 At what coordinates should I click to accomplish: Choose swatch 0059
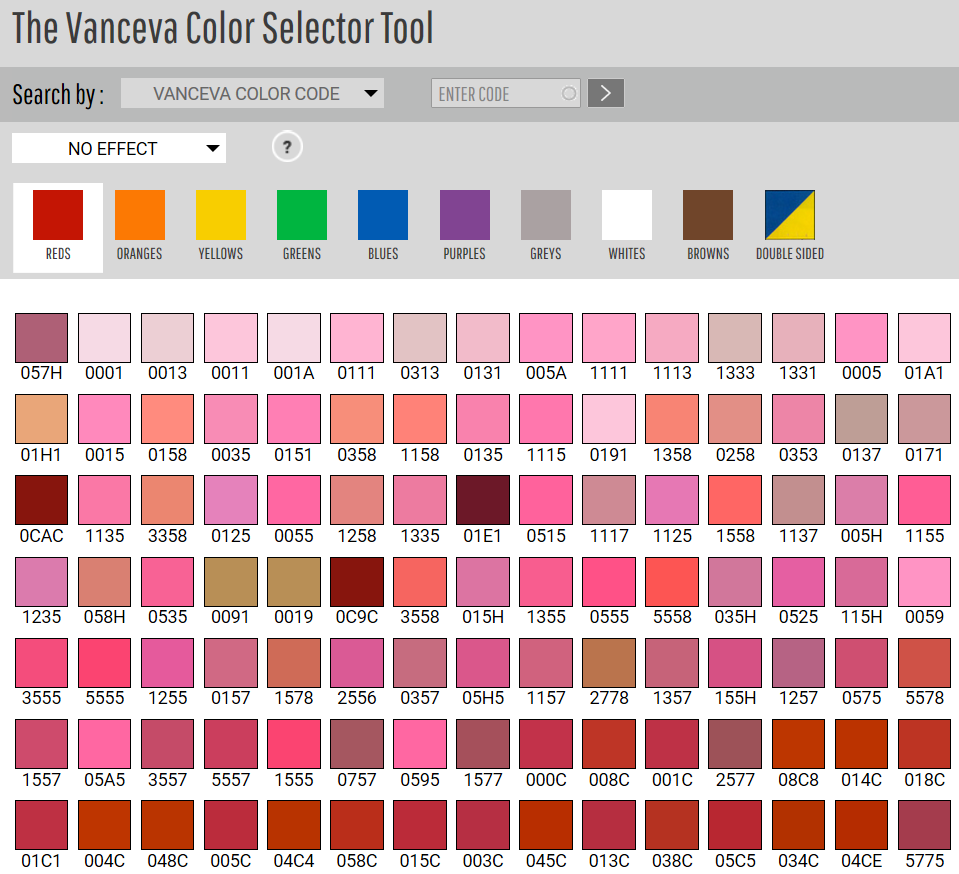(x=924, y=581)
